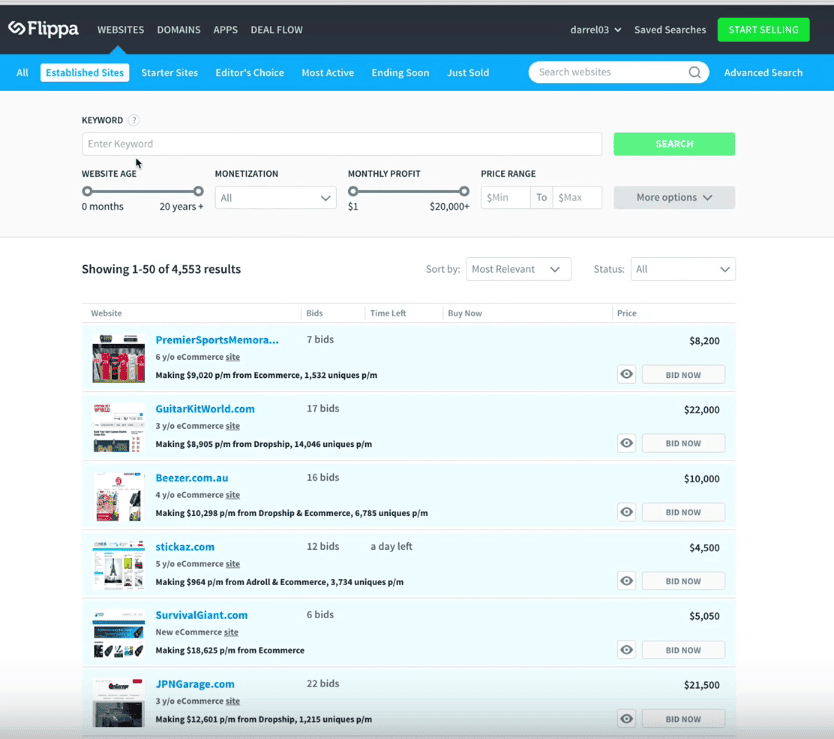Click the START SELLING button
This screenshot has width=834, height=739.
(x=763, y=30)
